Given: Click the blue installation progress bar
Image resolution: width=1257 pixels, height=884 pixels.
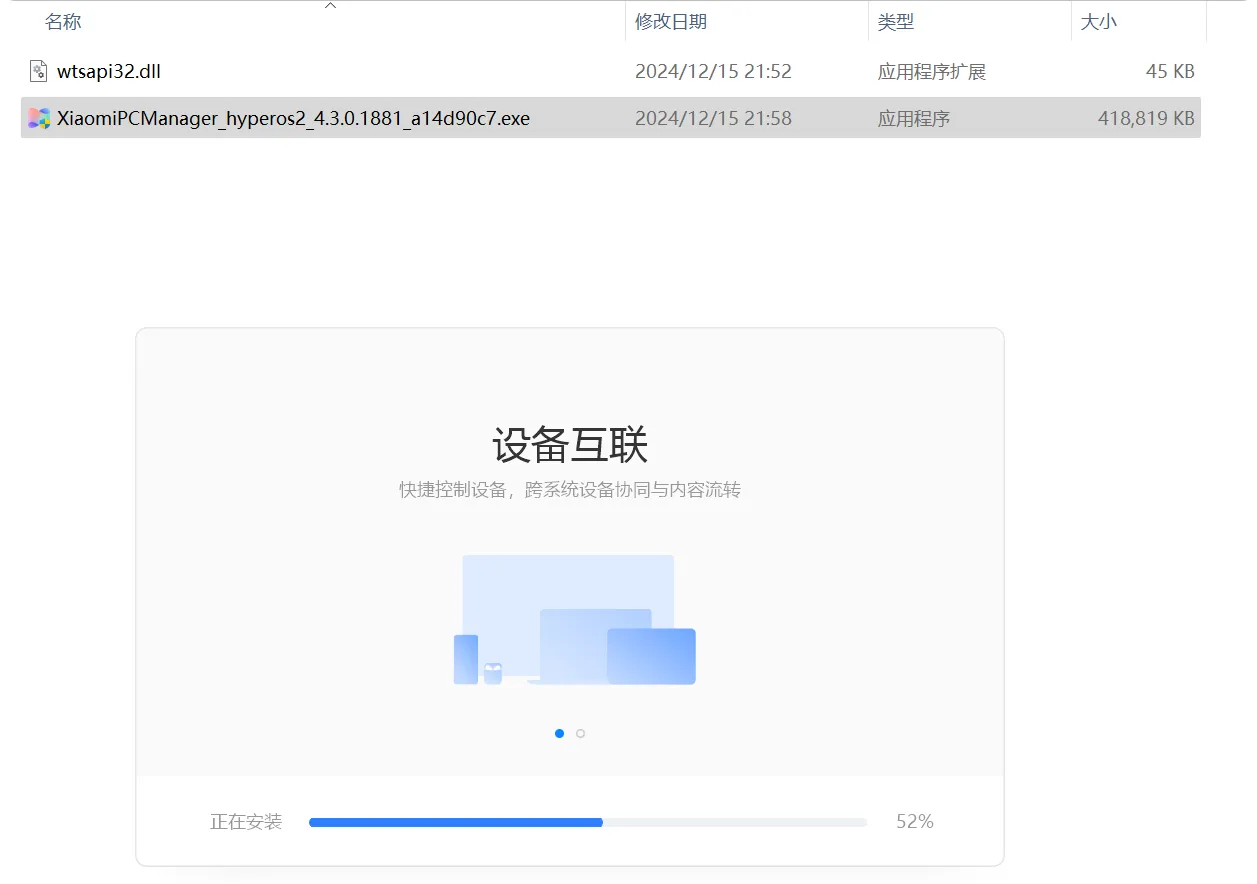Looking at the screenshot, I should point(456,822).
